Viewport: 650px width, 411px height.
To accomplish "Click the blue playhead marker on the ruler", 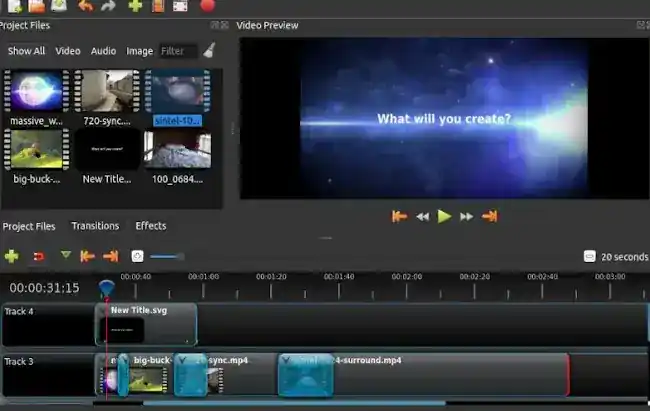I will coord(107,289).
